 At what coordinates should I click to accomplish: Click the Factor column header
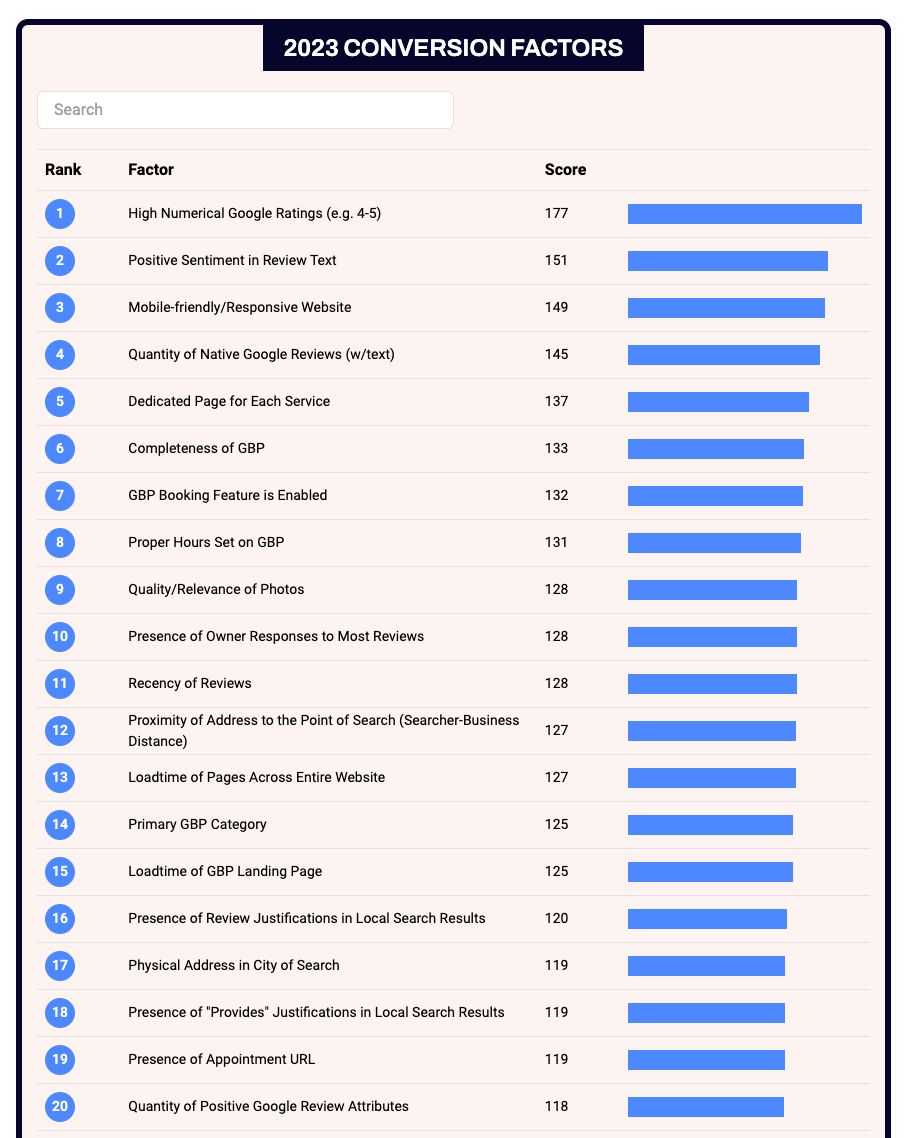pos(151,170)
